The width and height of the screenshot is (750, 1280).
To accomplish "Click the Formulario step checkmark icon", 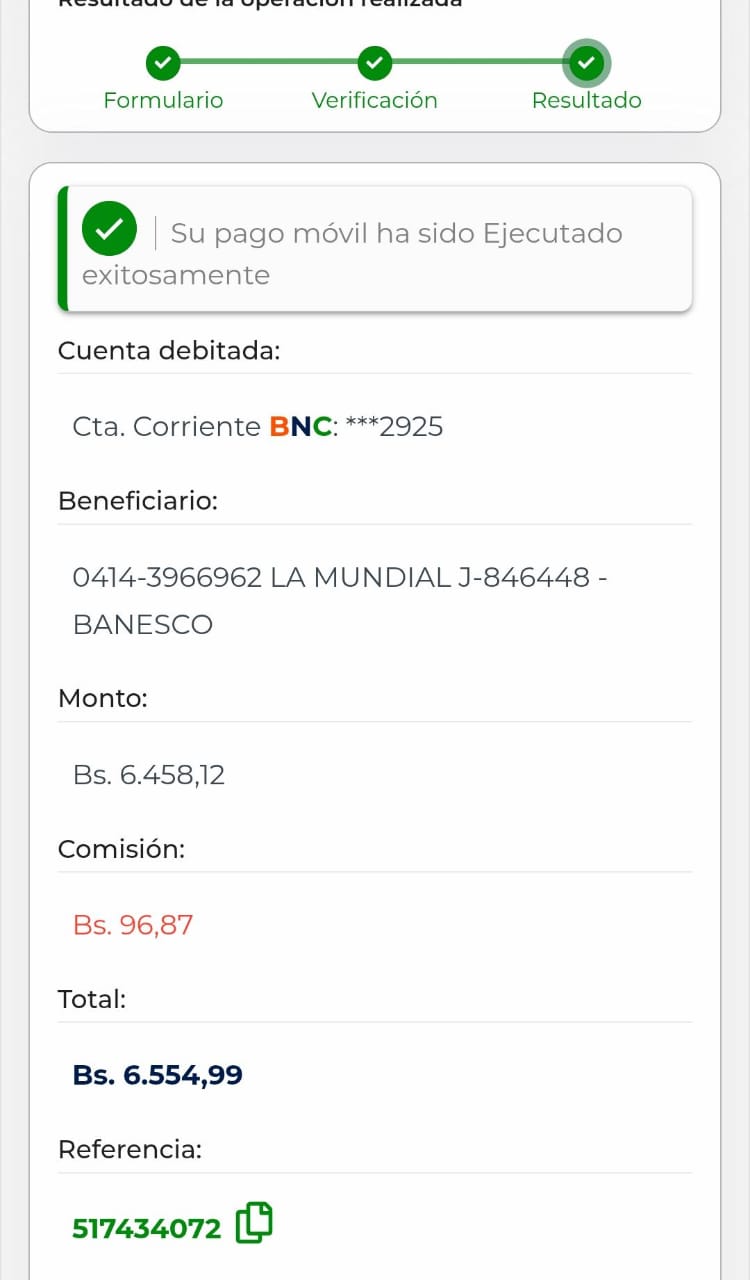I will coord(163,63).
